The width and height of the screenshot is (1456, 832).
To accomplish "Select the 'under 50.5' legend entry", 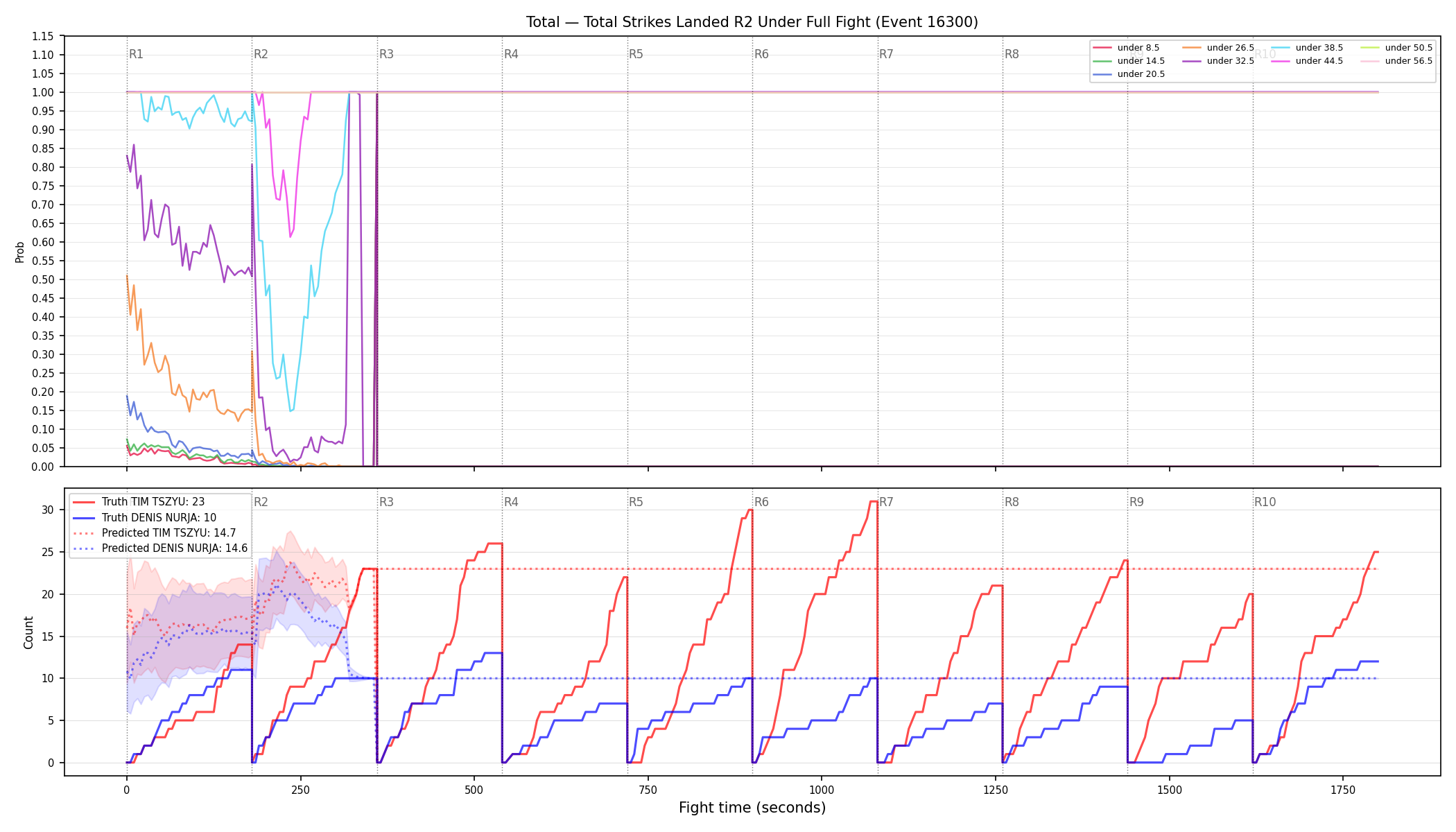I will tap(1396, 48).
